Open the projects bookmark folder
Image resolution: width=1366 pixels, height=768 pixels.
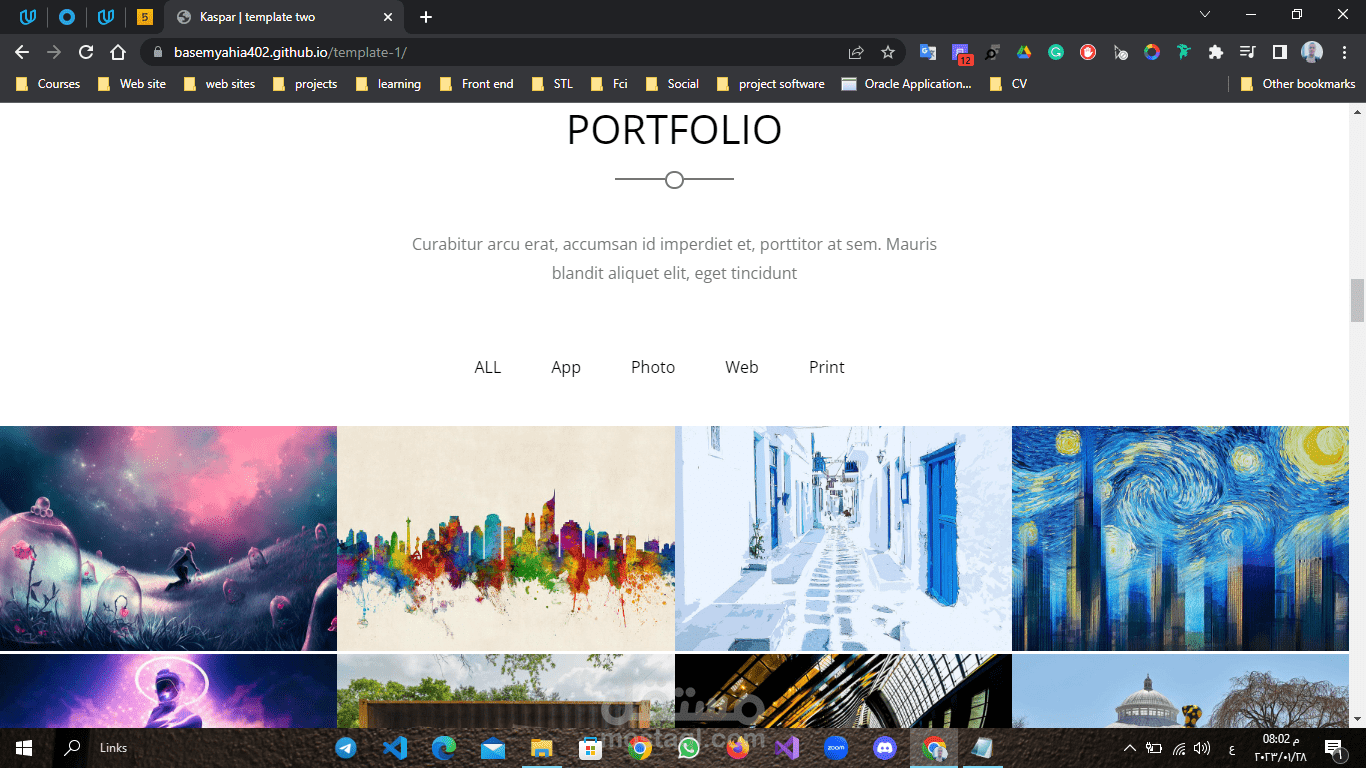304,84
